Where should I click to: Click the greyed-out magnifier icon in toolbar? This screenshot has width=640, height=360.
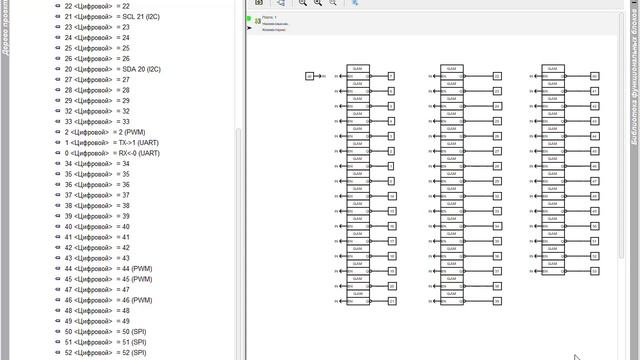pos(333,3)
